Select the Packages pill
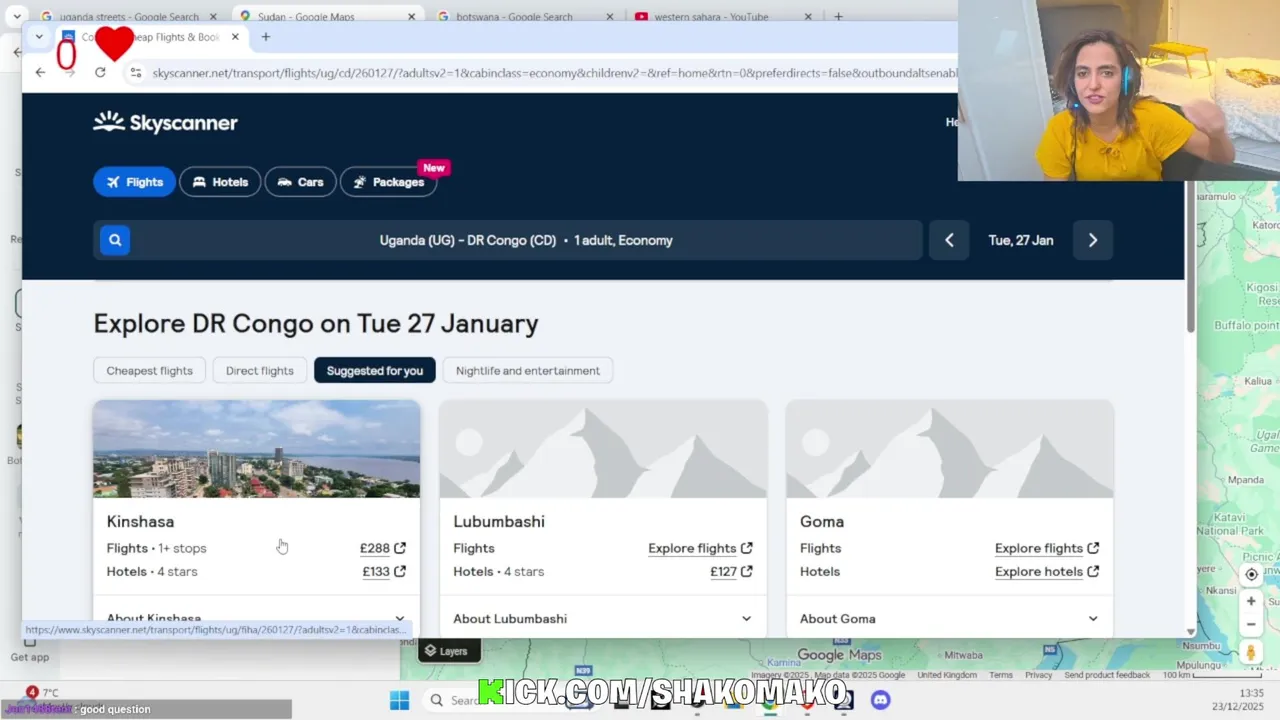This screenshot has width=1280, height=720. coord(388,182)
